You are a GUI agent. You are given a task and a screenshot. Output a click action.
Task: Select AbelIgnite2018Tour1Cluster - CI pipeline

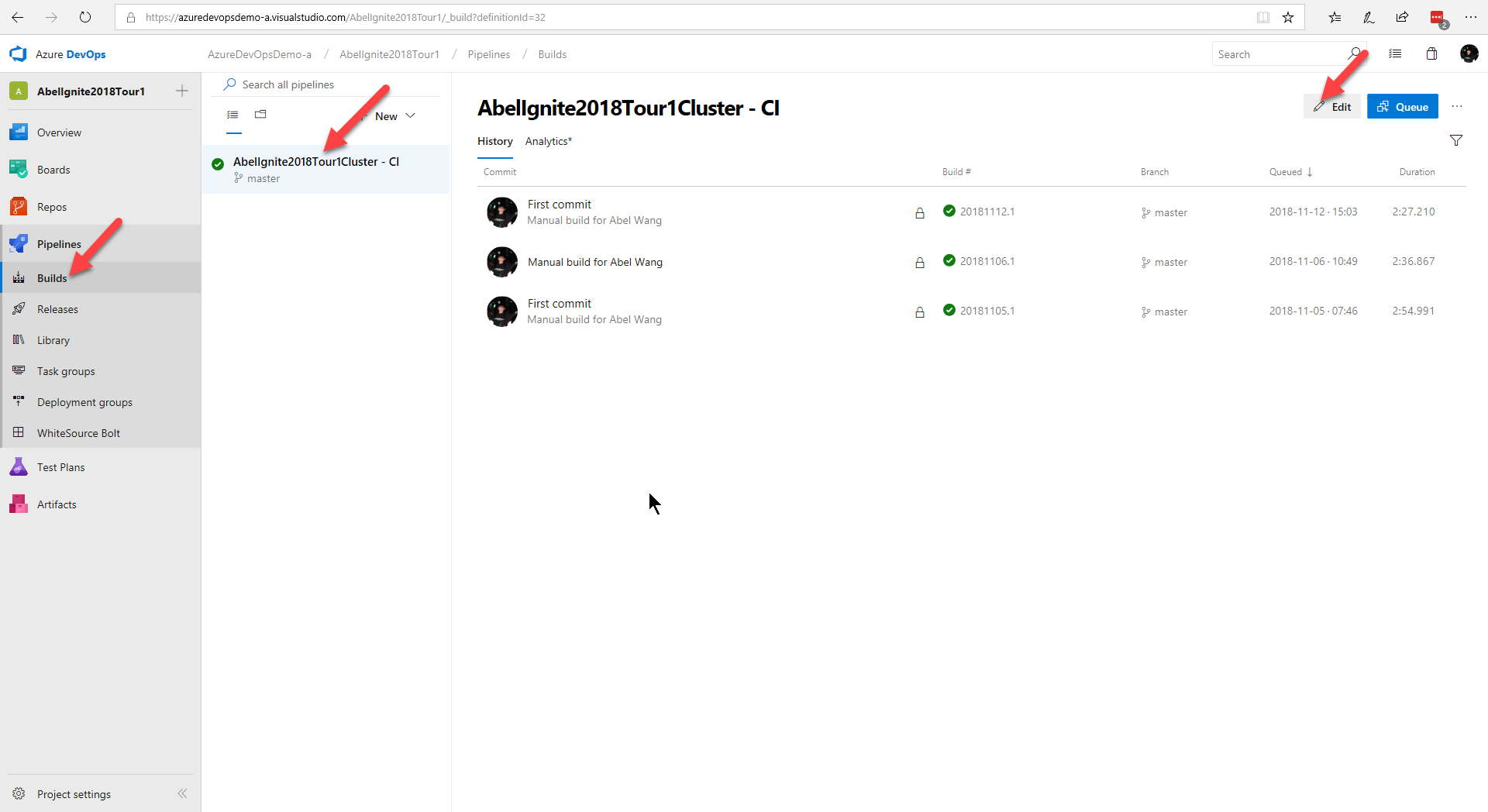(325, 169)
